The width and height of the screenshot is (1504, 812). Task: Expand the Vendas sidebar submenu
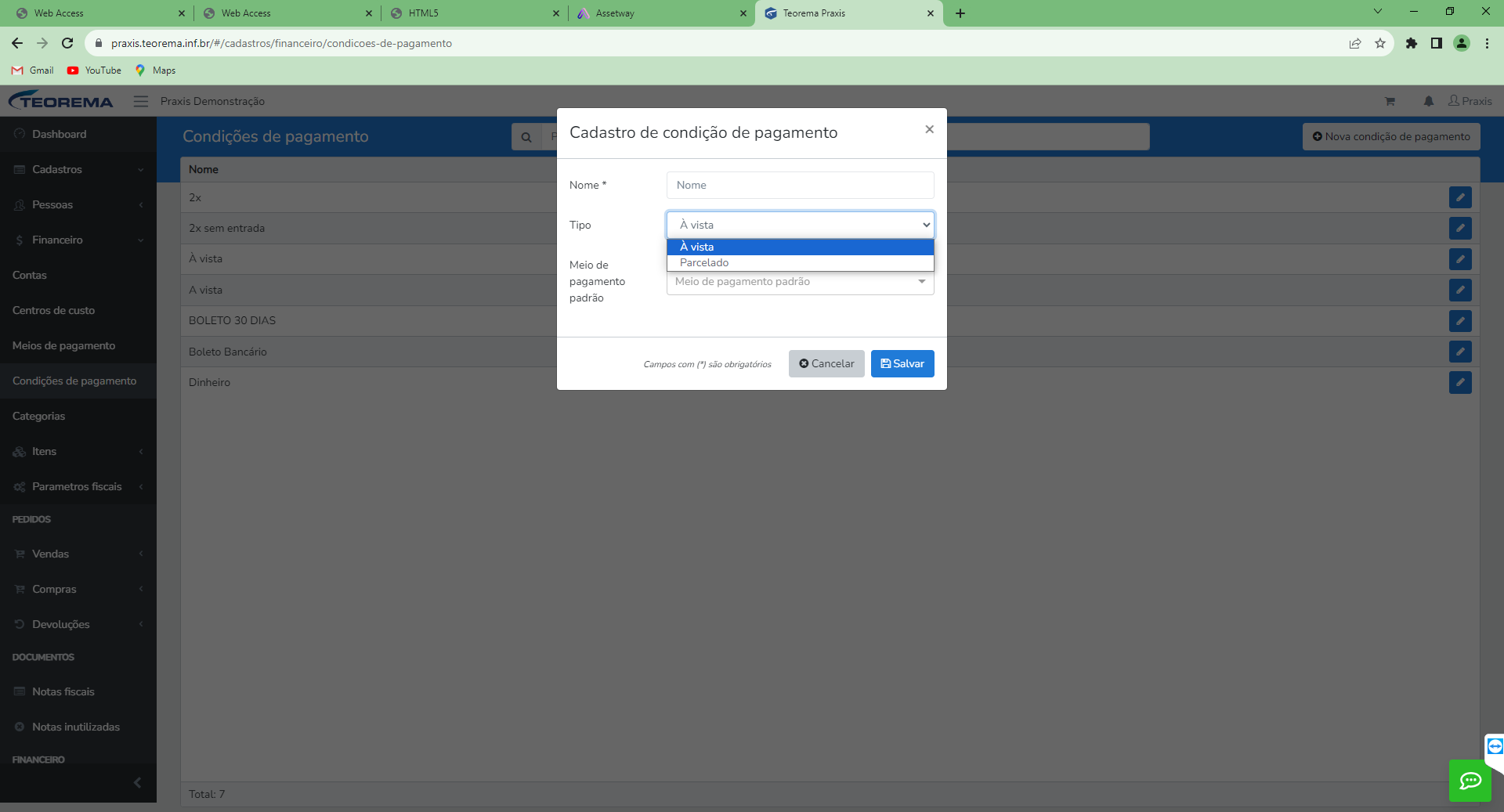click(78, 554)
